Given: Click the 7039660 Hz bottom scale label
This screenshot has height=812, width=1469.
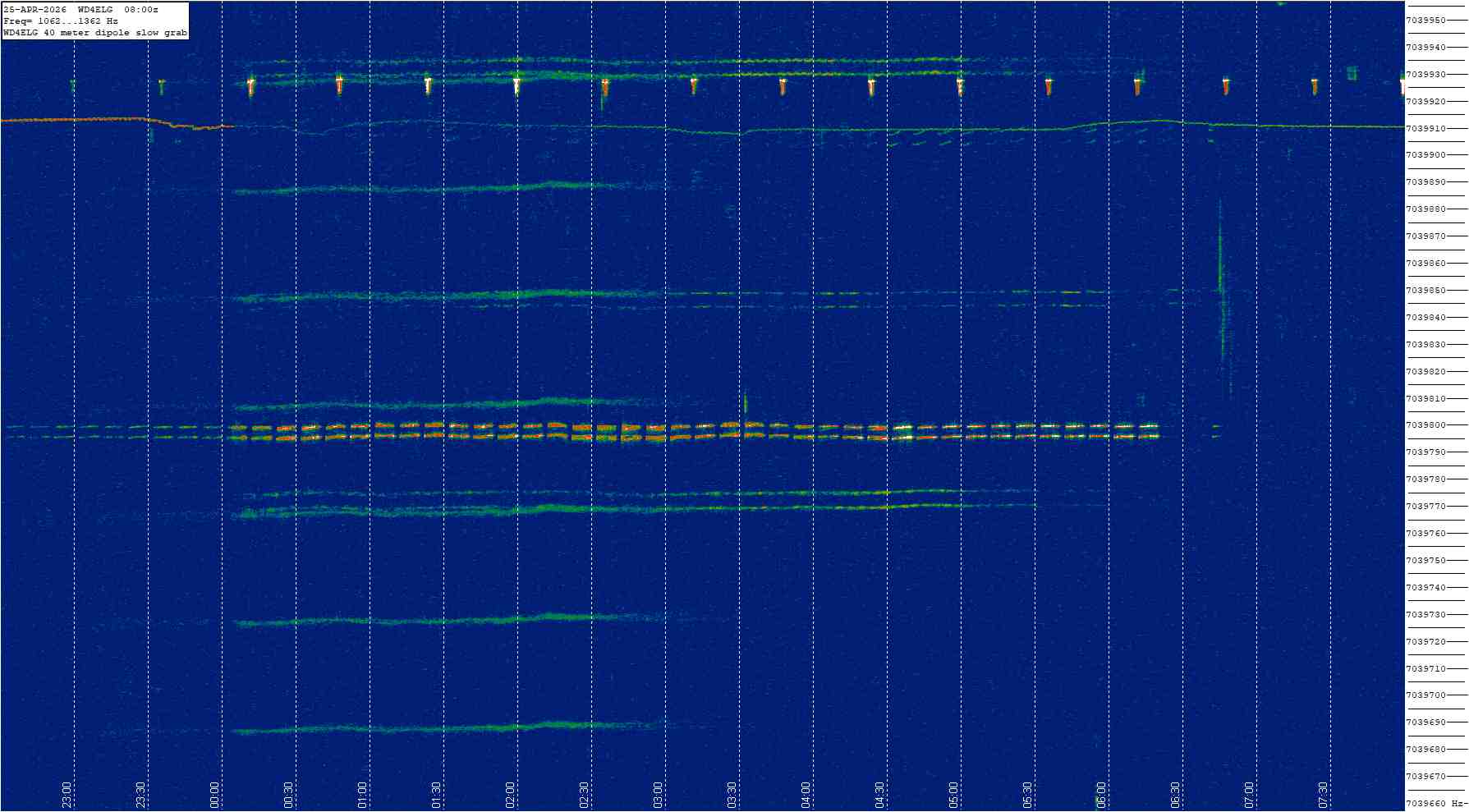Looking at the screenshot, I should pyautogui.click(x=1433, y=804).
